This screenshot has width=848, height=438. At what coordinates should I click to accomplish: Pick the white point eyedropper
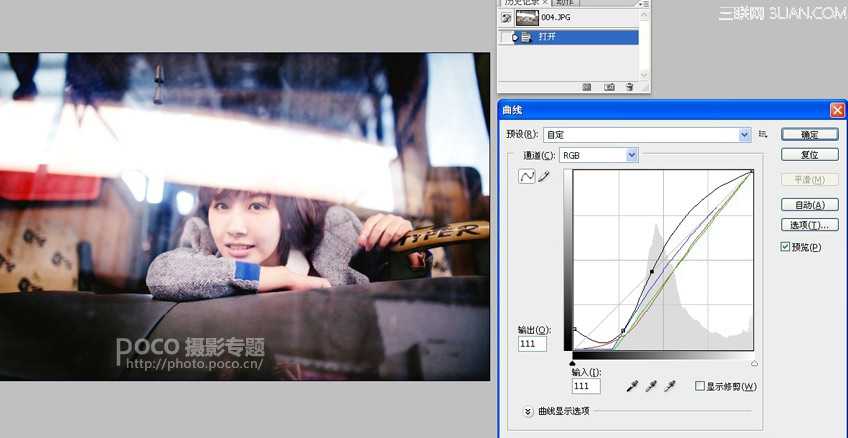pyautogui.click(x=670, y=386)
